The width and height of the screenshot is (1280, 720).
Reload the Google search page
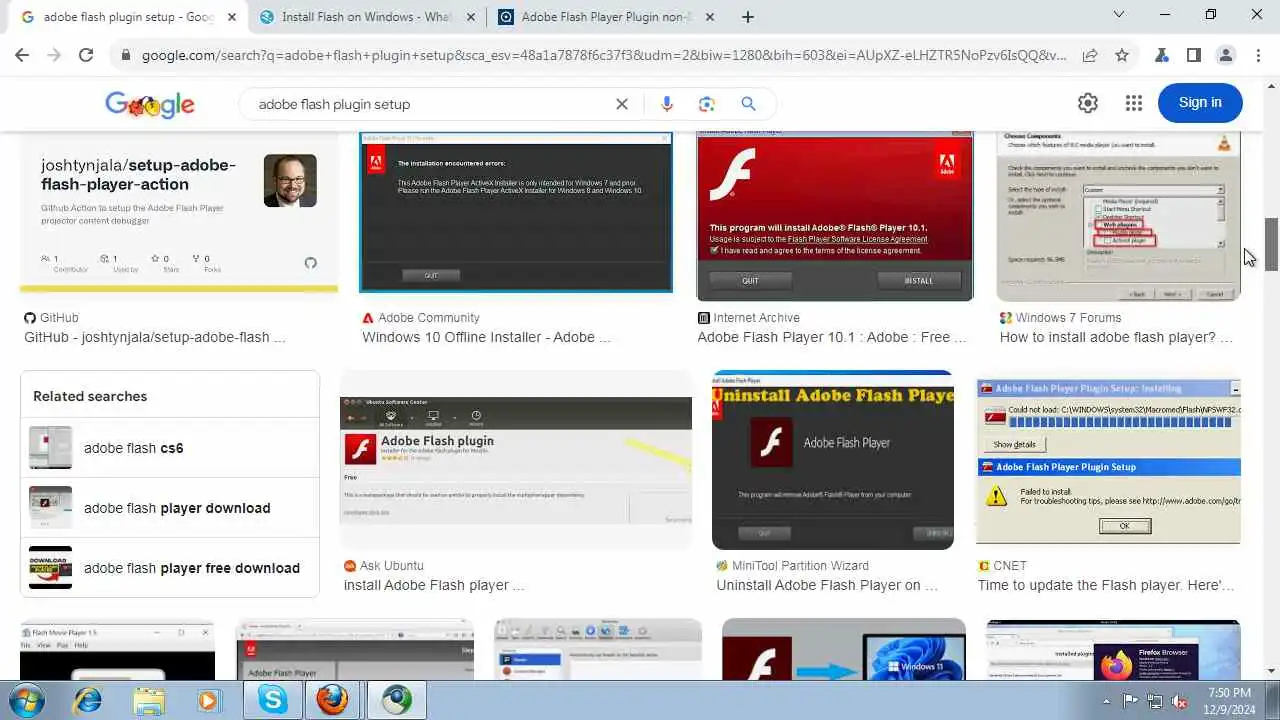(86, 56)
